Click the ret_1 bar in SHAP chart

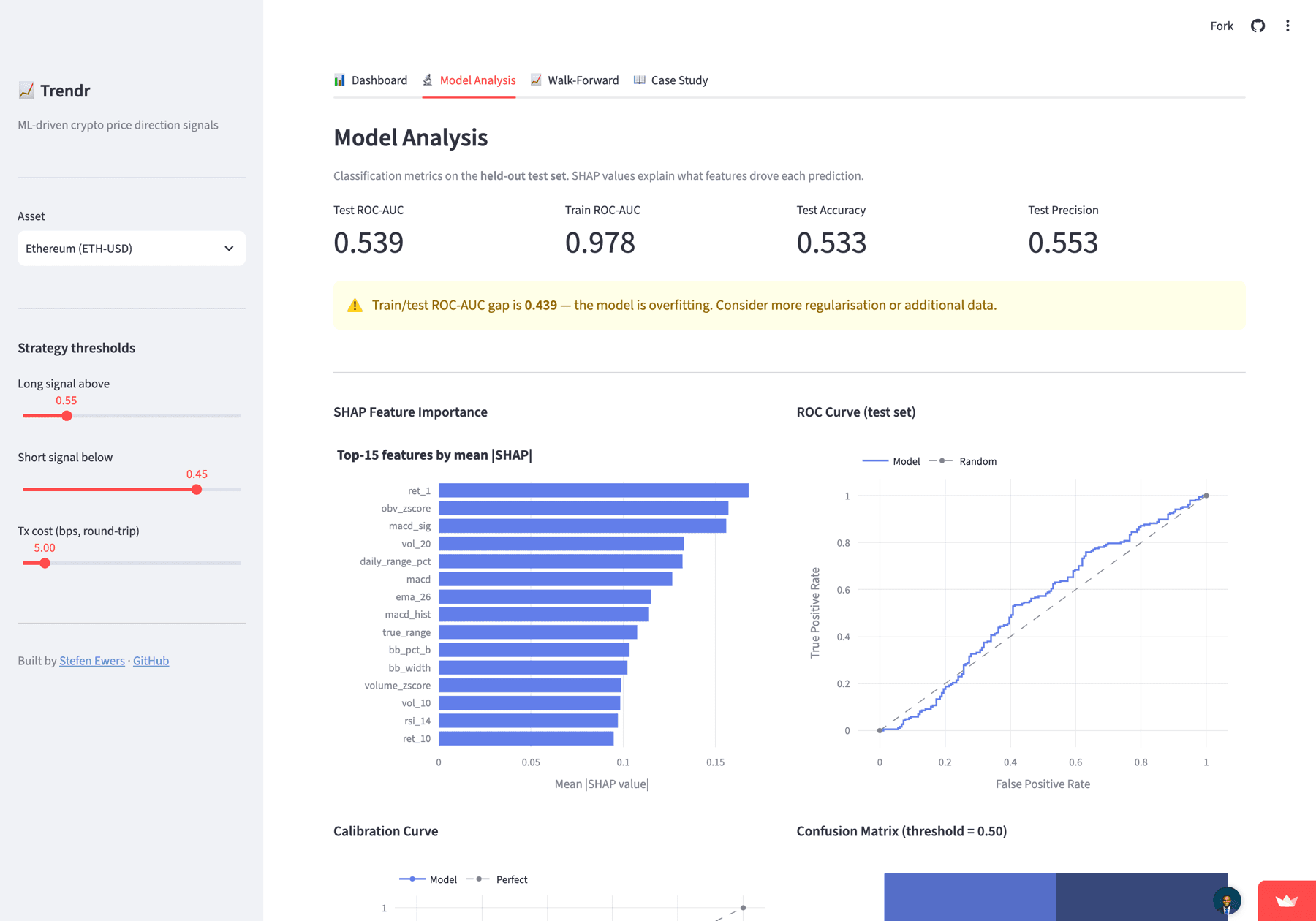594,490
